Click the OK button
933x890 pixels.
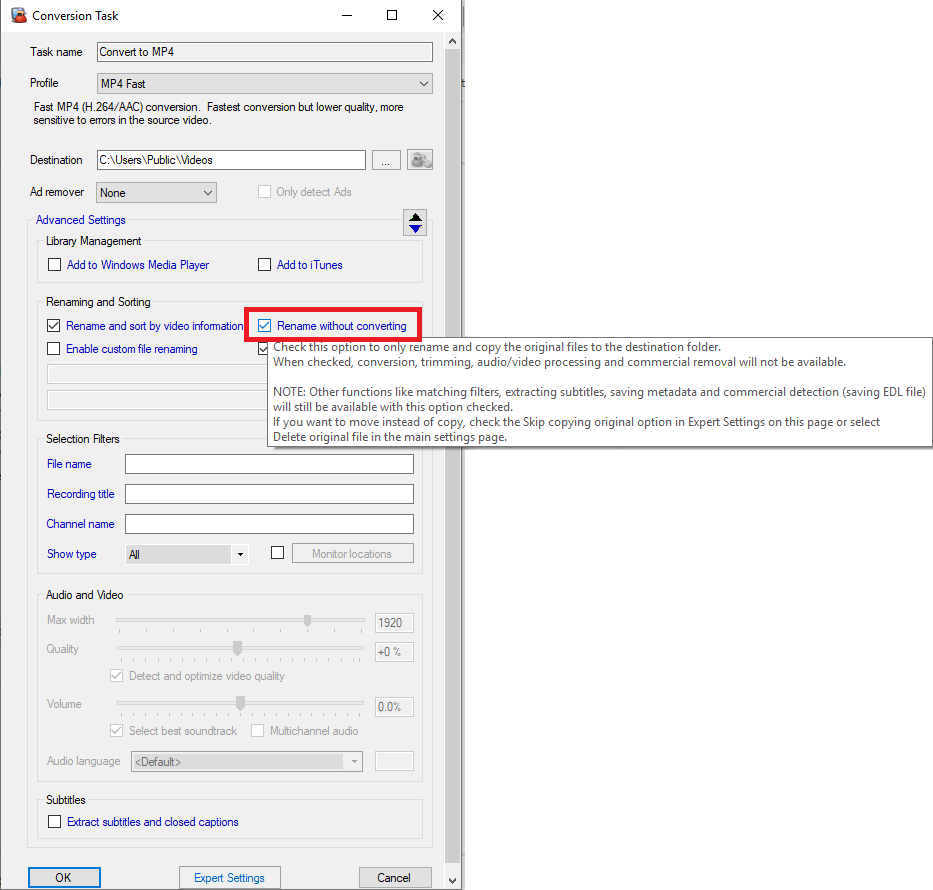(64, 878)
